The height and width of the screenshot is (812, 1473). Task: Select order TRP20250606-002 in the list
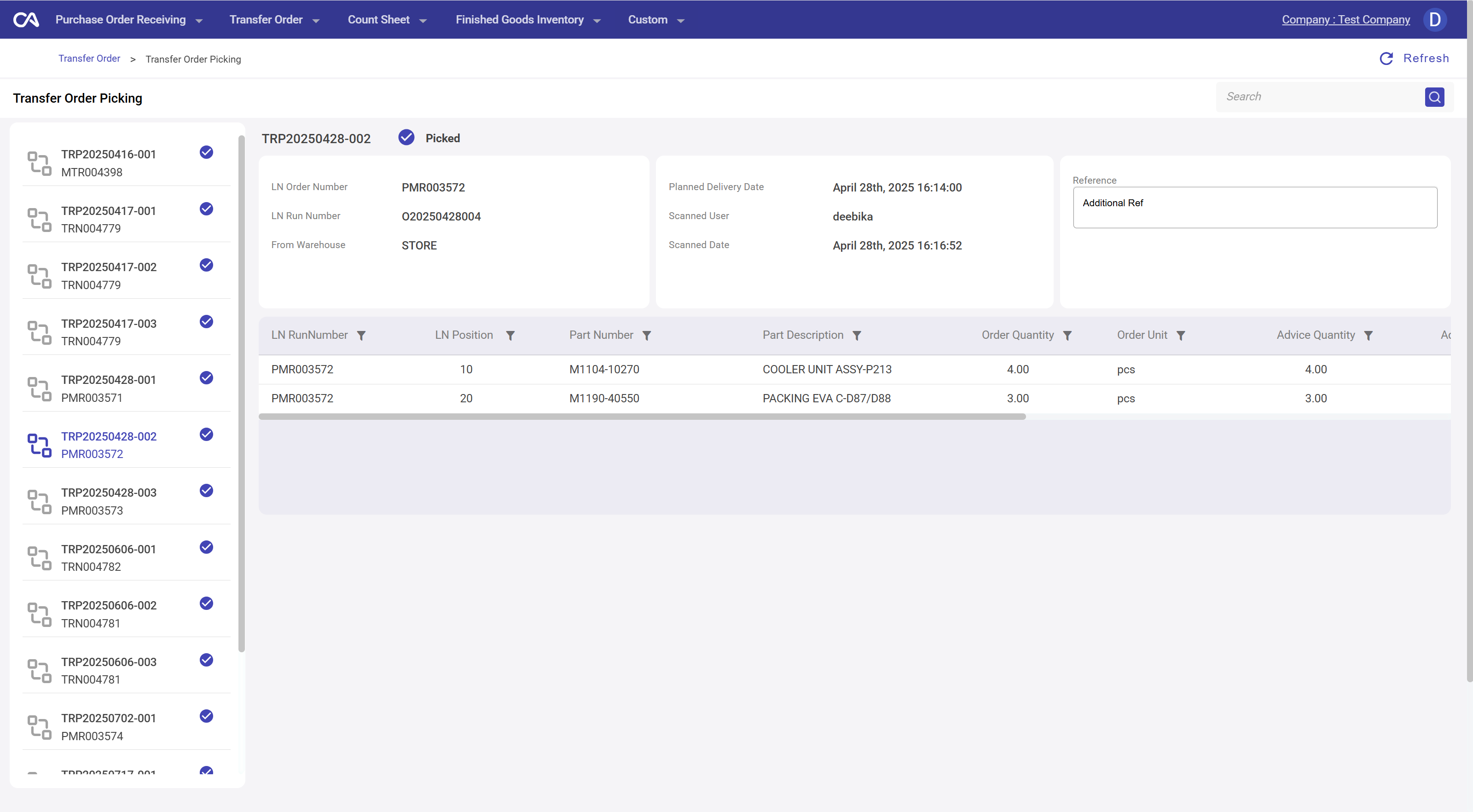pyautogui.click(x=127, y=614)
